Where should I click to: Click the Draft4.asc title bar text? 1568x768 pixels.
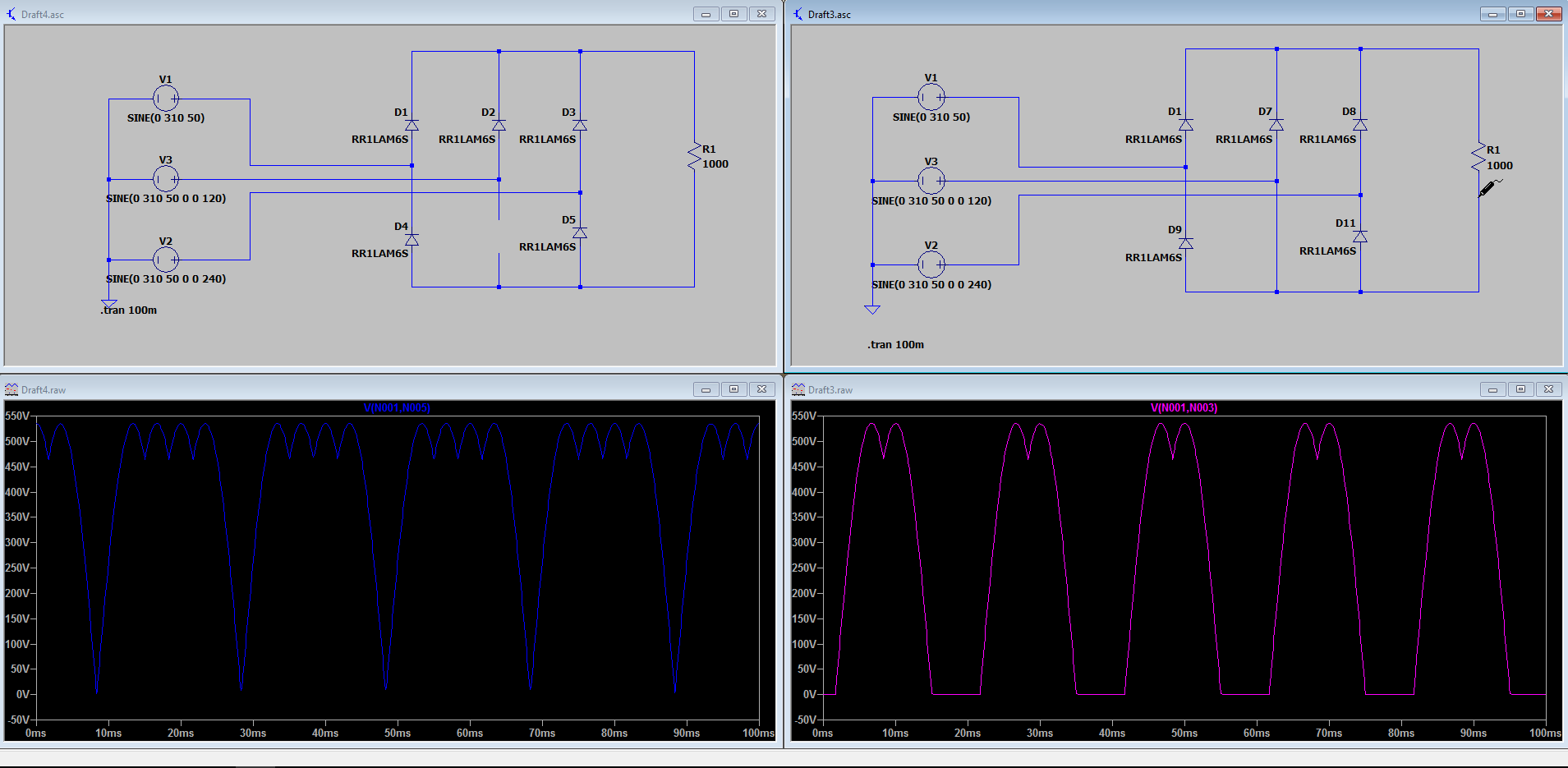43,15
